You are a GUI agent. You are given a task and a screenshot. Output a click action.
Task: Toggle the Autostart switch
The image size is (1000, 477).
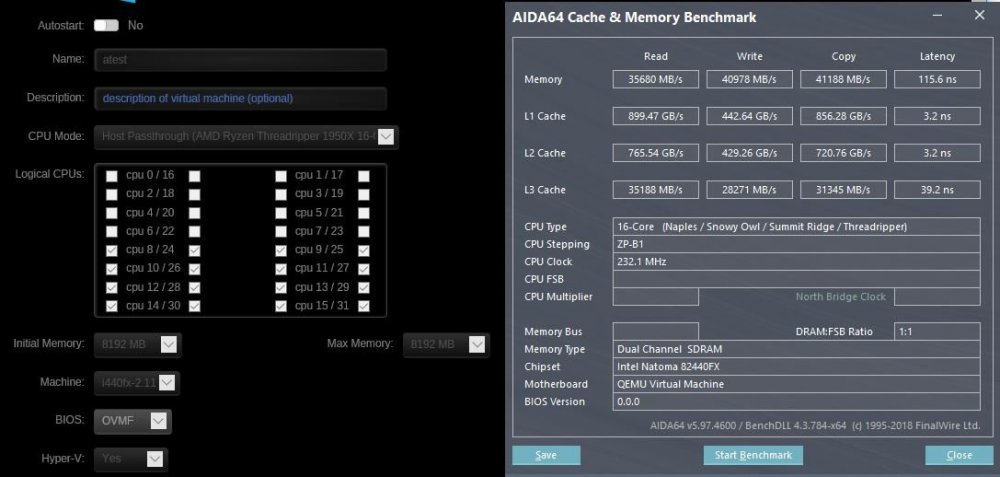(106, 25)
